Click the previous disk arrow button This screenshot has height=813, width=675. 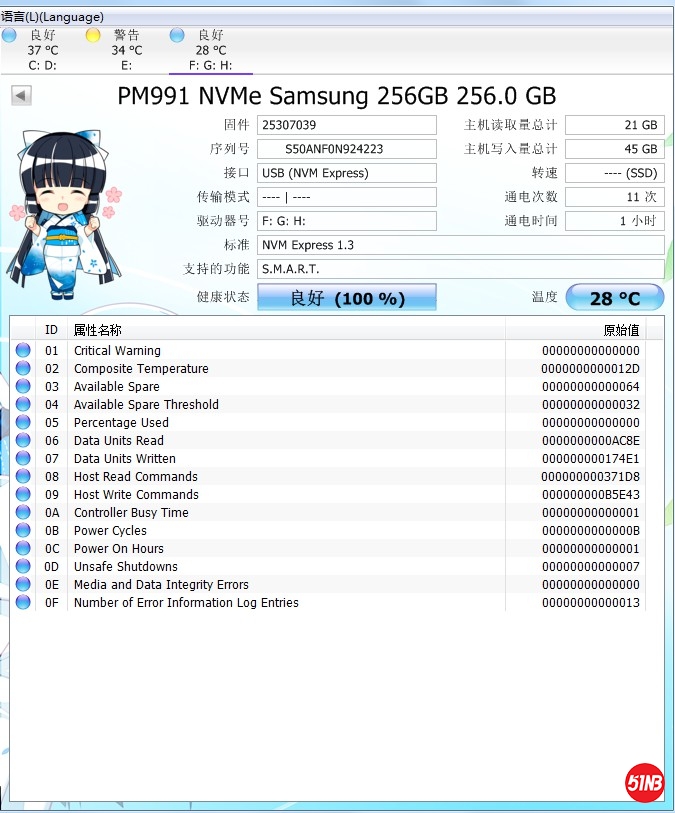pyautogui.click(x=21, y=95)
